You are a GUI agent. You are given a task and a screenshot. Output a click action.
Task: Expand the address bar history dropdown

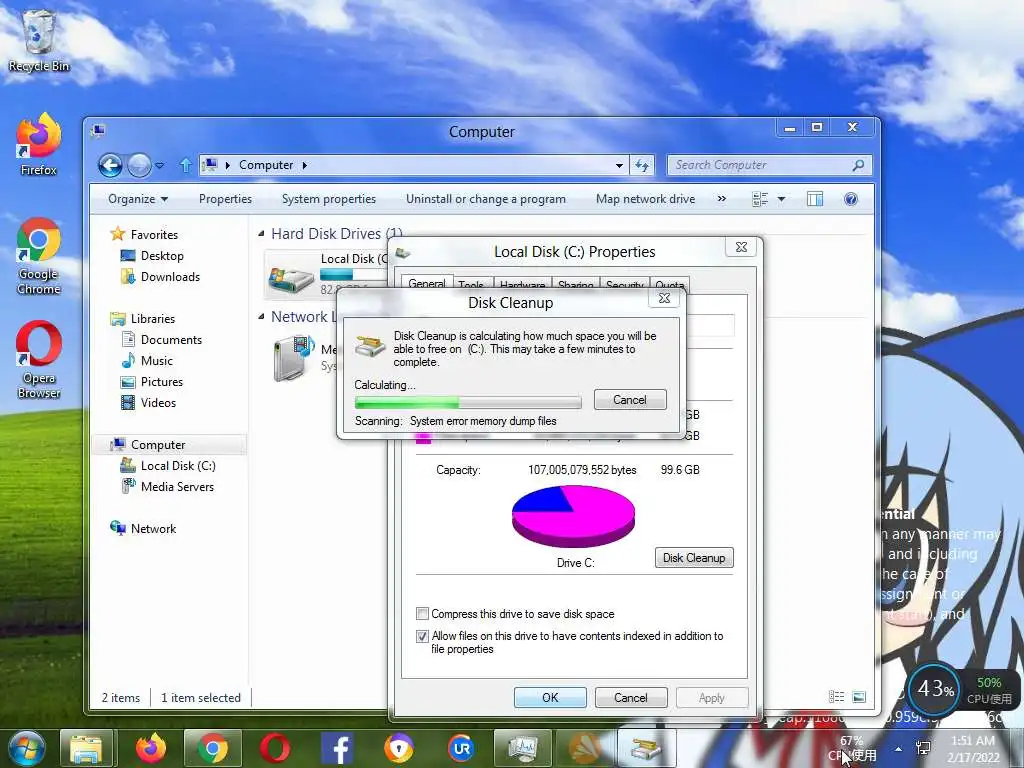click(x=619, y=166)
